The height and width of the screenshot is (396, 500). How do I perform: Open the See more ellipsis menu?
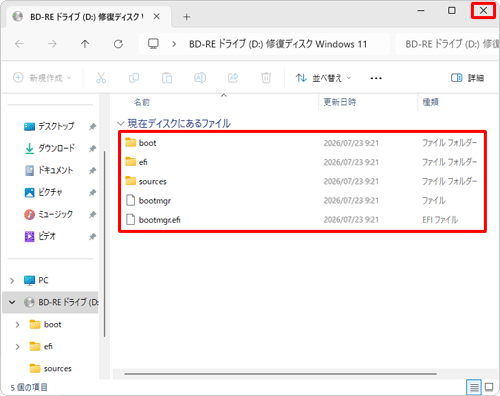coord(376,78)
